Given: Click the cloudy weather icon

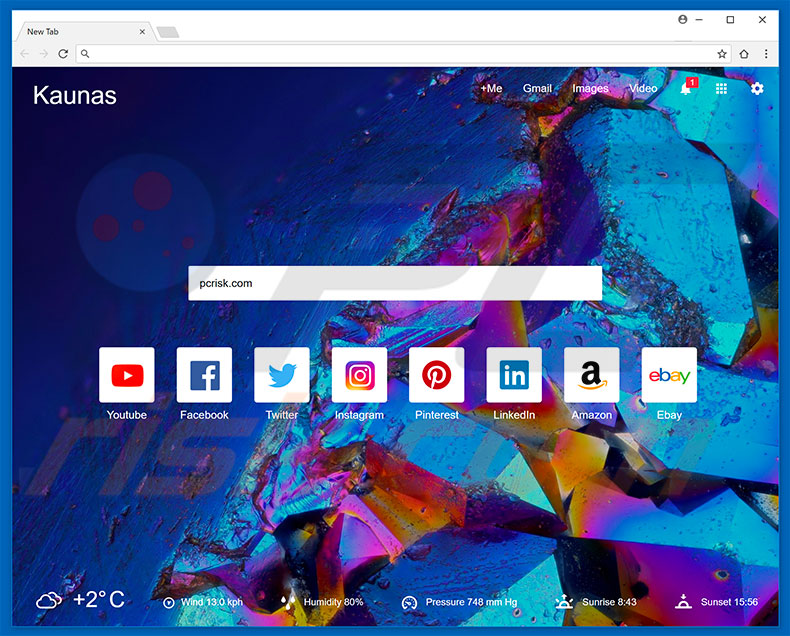Looking at the screenshot, I should click(x=48, y=601).
